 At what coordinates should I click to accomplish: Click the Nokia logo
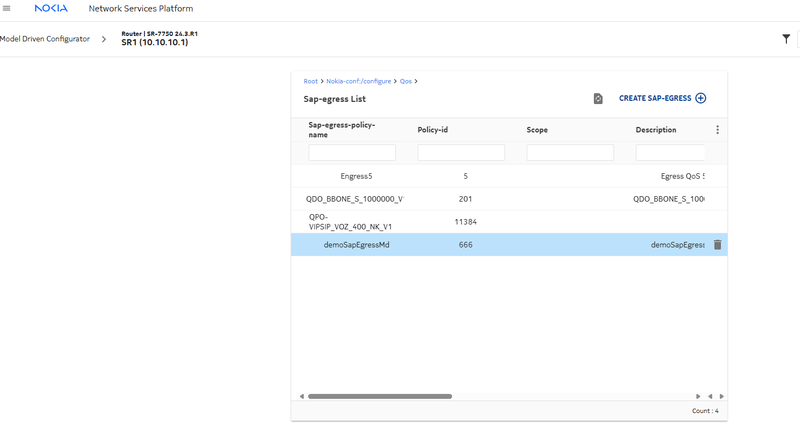click(50, 9)
